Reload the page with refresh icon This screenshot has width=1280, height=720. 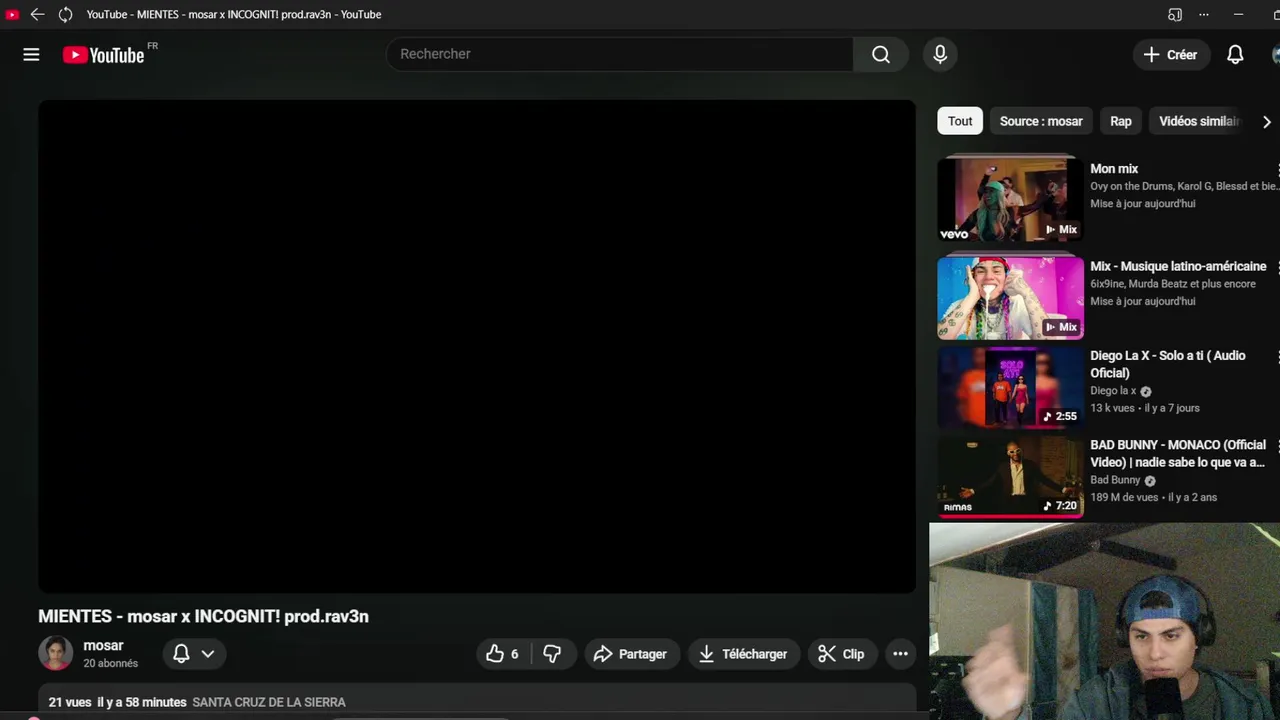[65, 14]
